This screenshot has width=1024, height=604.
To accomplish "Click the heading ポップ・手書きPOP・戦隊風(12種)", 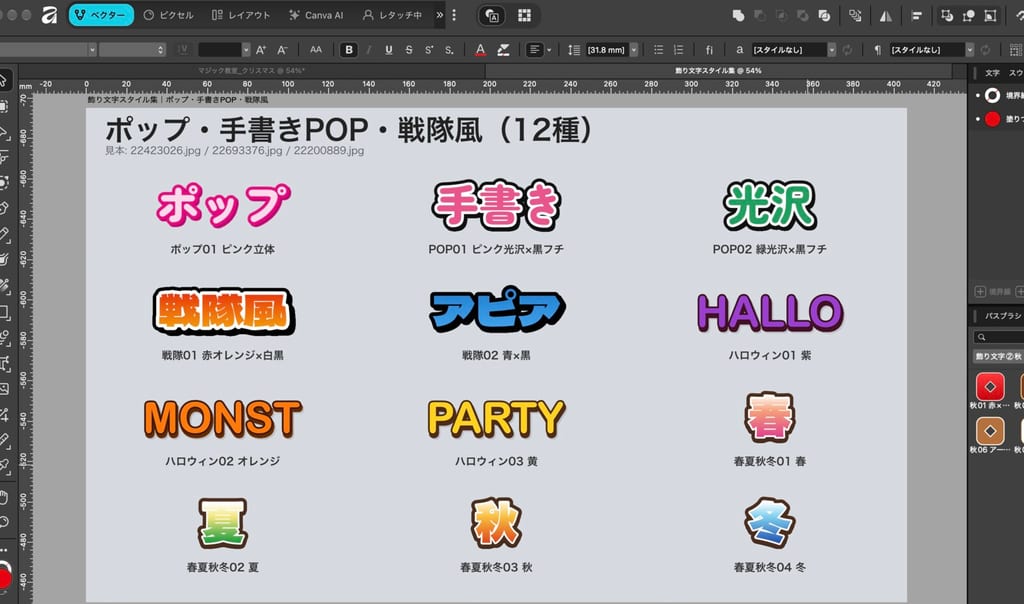I will (x=349, y=129).
